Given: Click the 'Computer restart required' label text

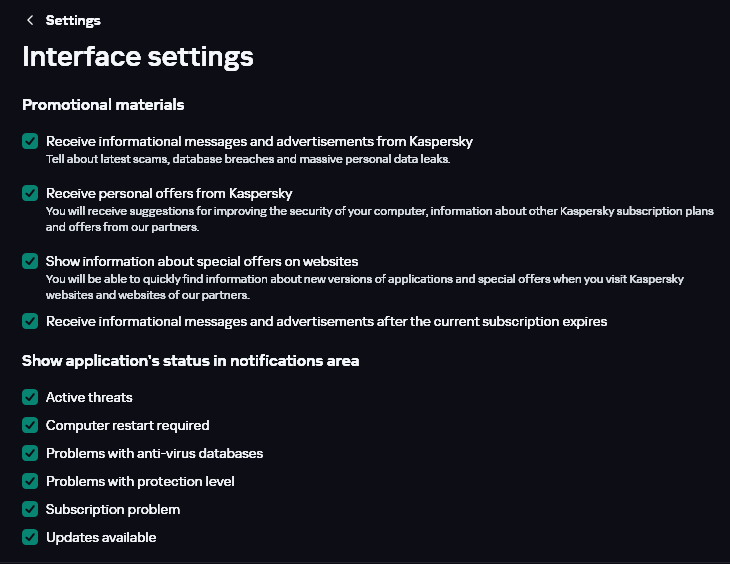Looking at the screenshot, I should click(x=127, y=425).
